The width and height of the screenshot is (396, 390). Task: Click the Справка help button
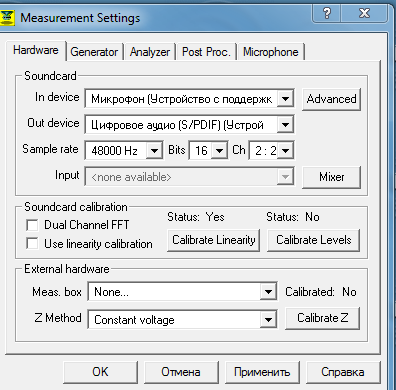(343, 372)
